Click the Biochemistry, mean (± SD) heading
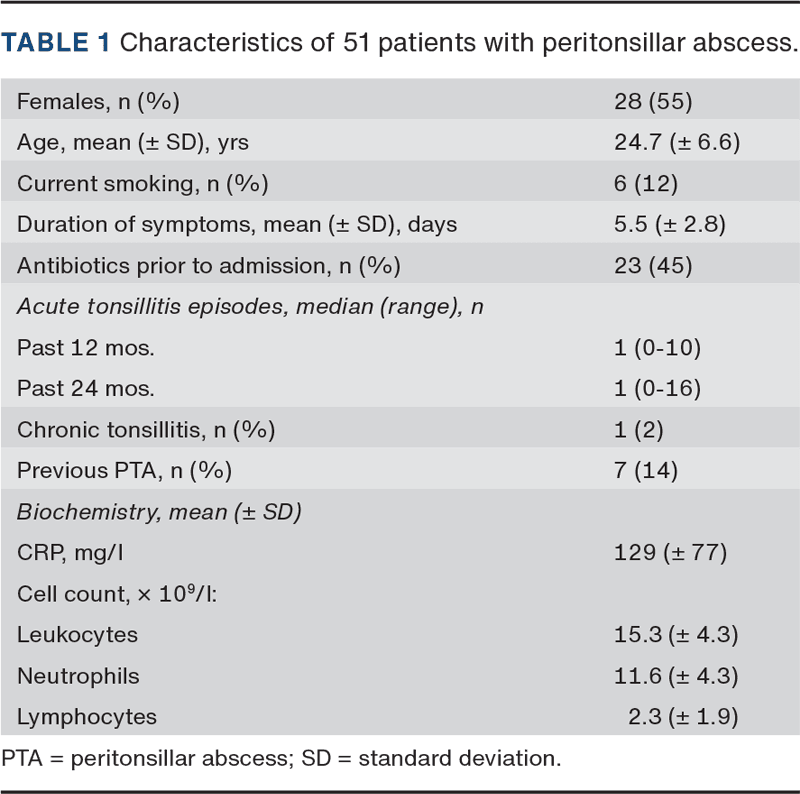 (160, 512)
